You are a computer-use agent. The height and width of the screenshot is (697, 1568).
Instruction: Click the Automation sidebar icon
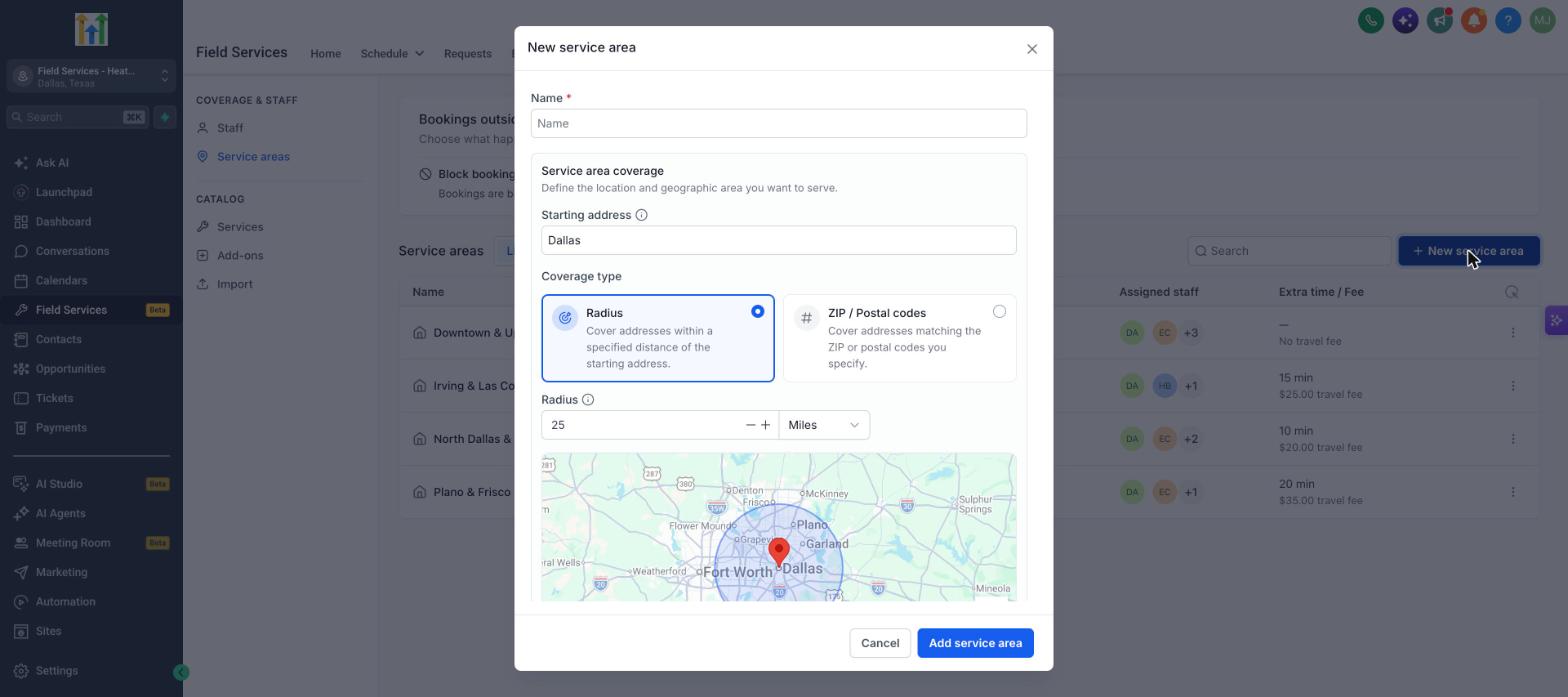point(21,602)
